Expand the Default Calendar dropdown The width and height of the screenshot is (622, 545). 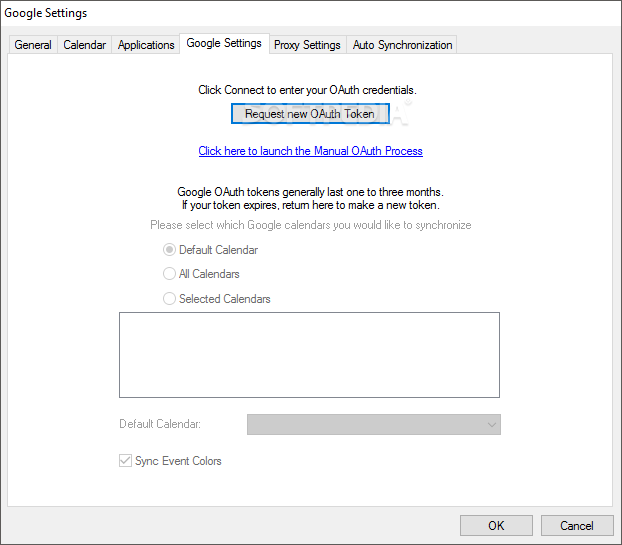pyautogui.click(x=374, y=425)
